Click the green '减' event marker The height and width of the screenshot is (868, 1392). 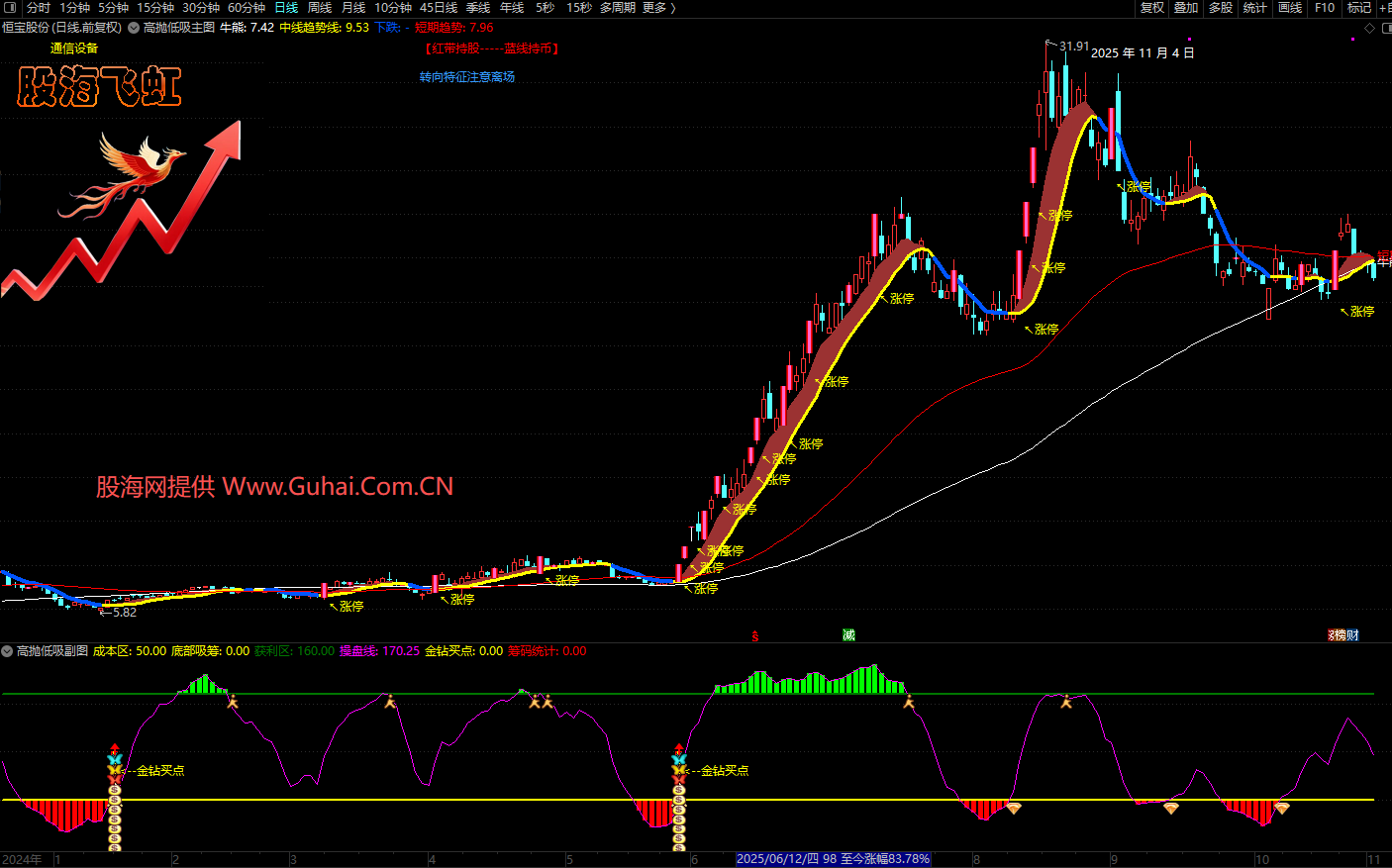click(x=848, y=635)
